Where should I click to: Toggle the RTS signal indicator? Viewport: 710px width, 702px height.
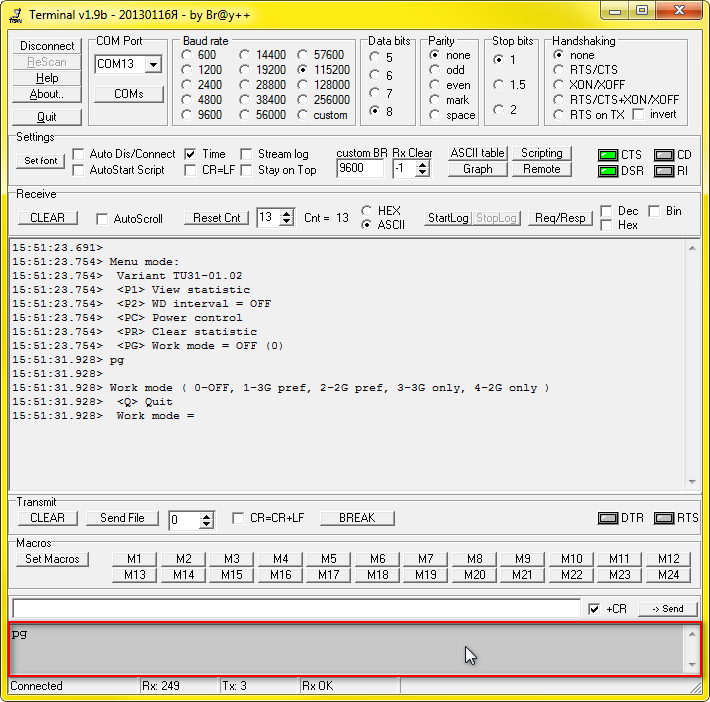tap(664, 518)
